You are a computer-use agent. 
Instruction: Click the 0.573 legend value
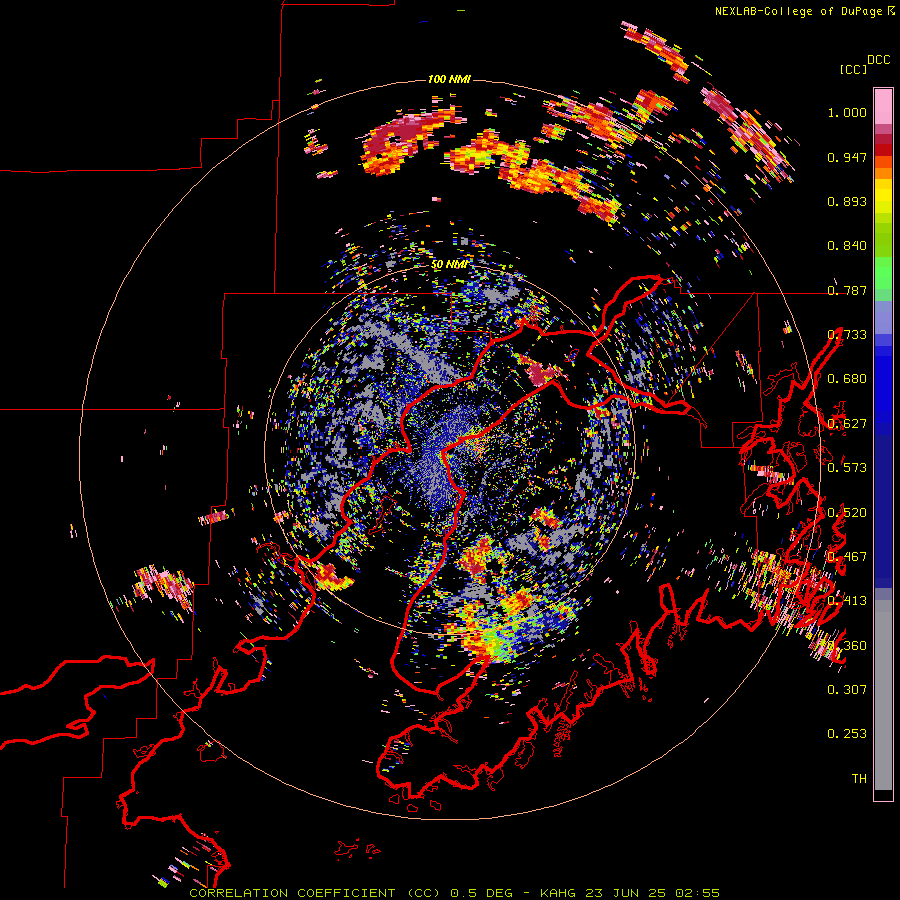click(x=847, y=468)
